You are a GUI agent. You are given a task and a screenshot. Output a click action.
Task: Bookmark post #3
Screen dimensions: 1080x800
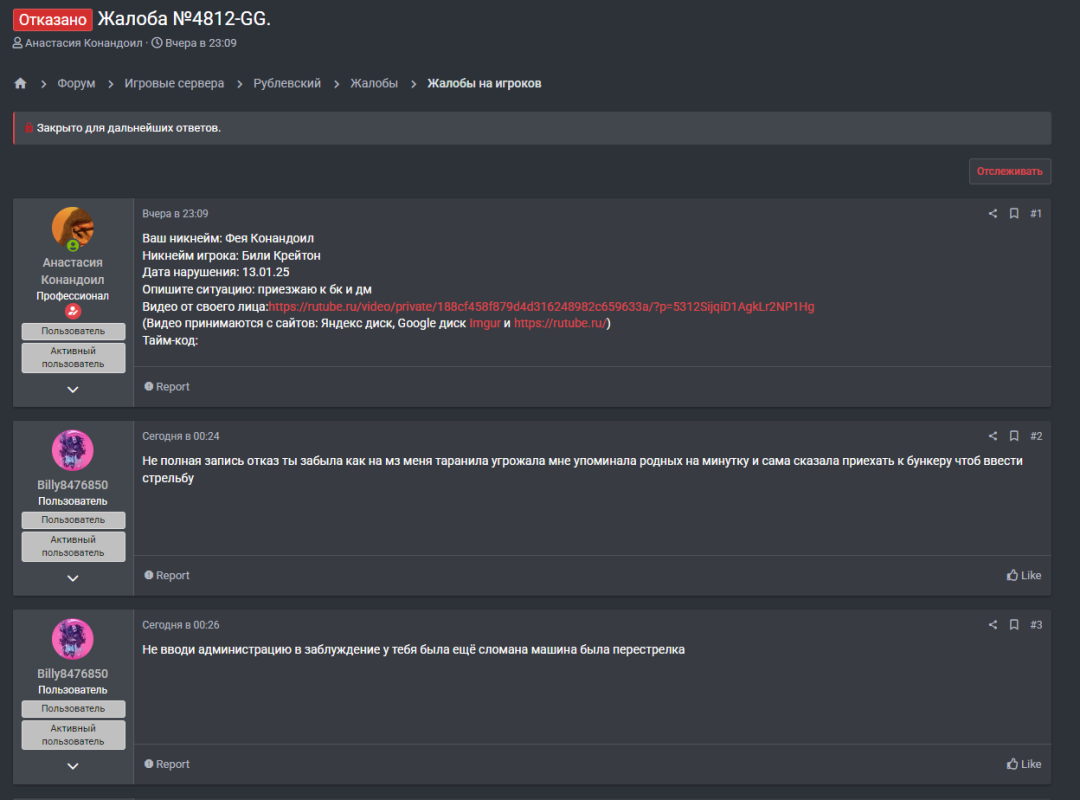coord(1014,625)
